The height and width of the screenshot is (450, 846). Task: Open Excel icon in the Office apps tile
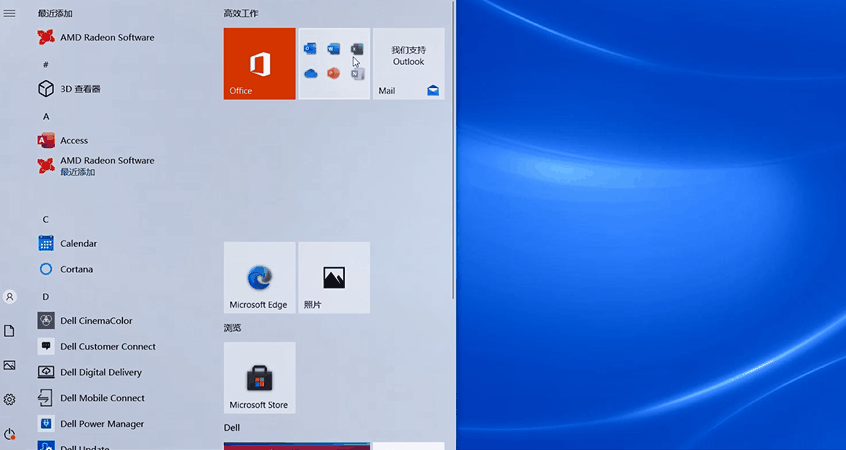(x=357, y=49)
